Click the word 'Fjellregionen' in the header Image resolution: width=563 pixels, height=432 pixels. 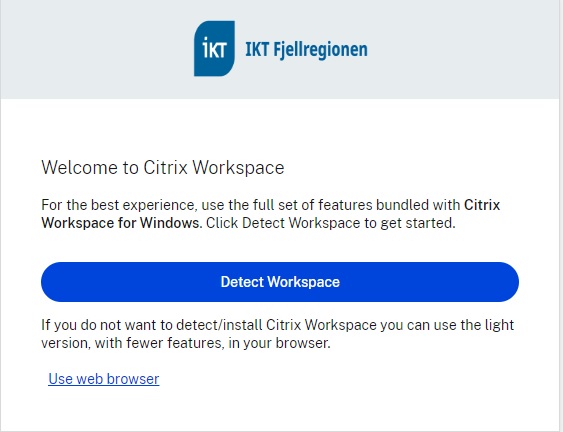click(321, 50)
